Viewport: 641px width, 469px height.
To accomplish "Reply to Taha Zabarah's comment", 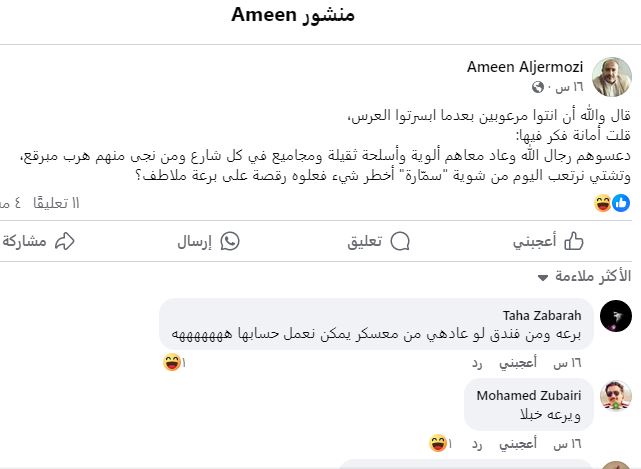I will pos(479,363).
